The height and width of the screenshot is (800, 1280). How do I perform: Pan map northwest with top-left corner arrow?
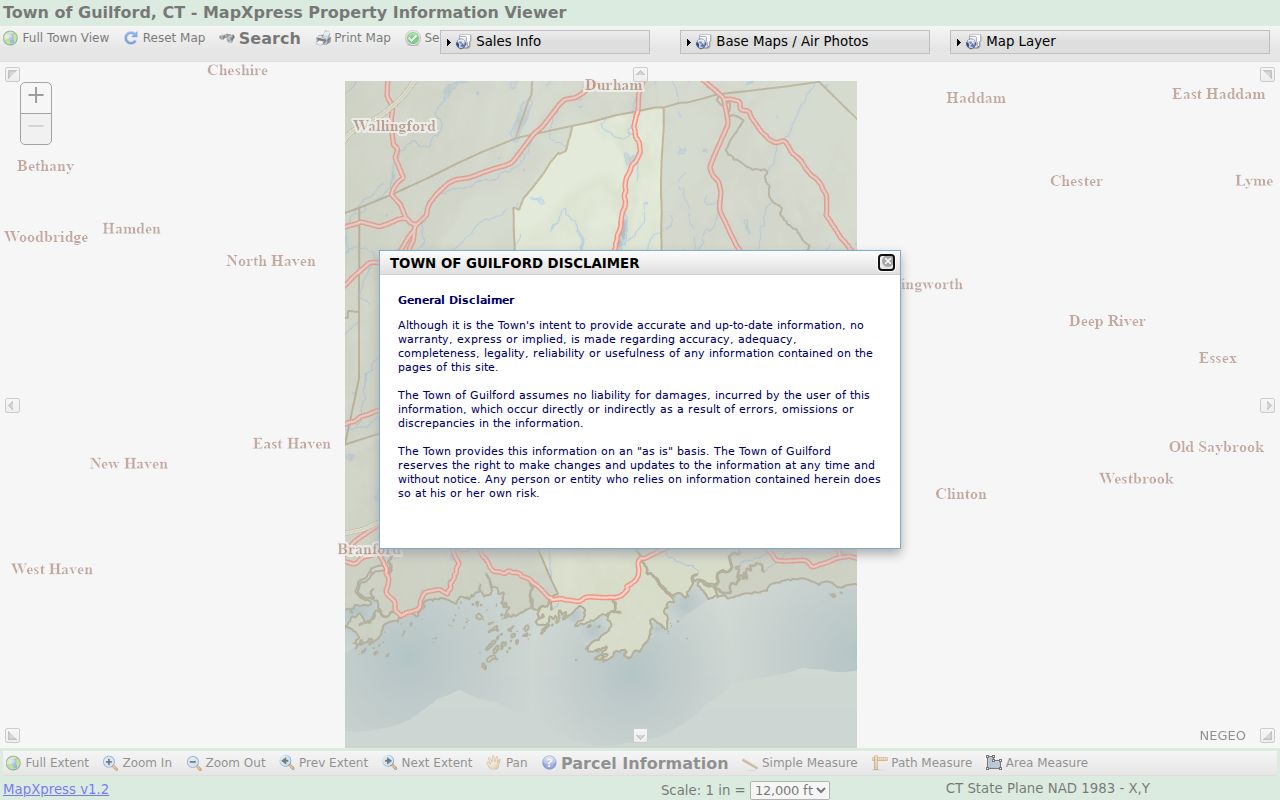(x=12, y=74)
